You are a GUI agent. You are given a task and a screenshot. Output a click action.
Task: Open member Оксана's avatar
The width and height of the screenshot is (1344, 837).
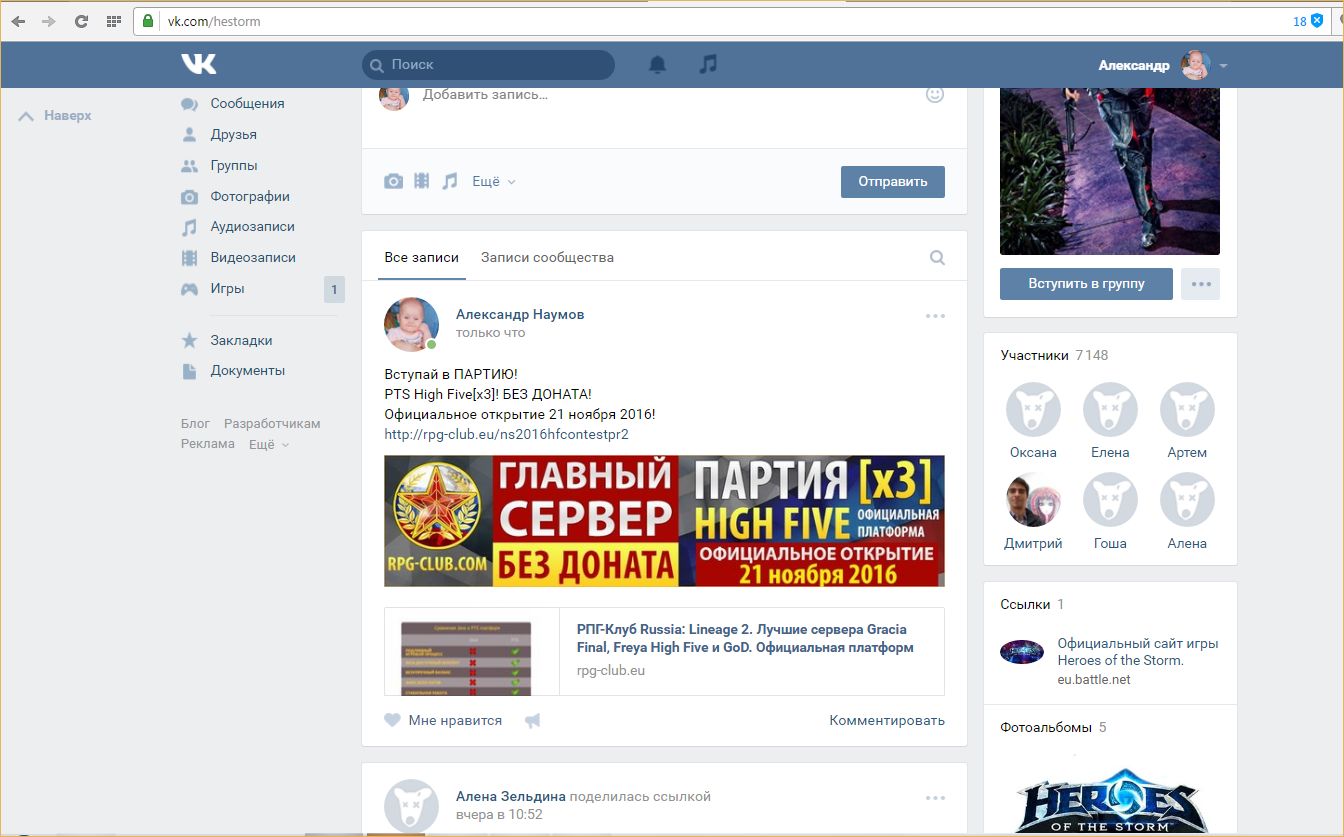[x=1033, y=409]
